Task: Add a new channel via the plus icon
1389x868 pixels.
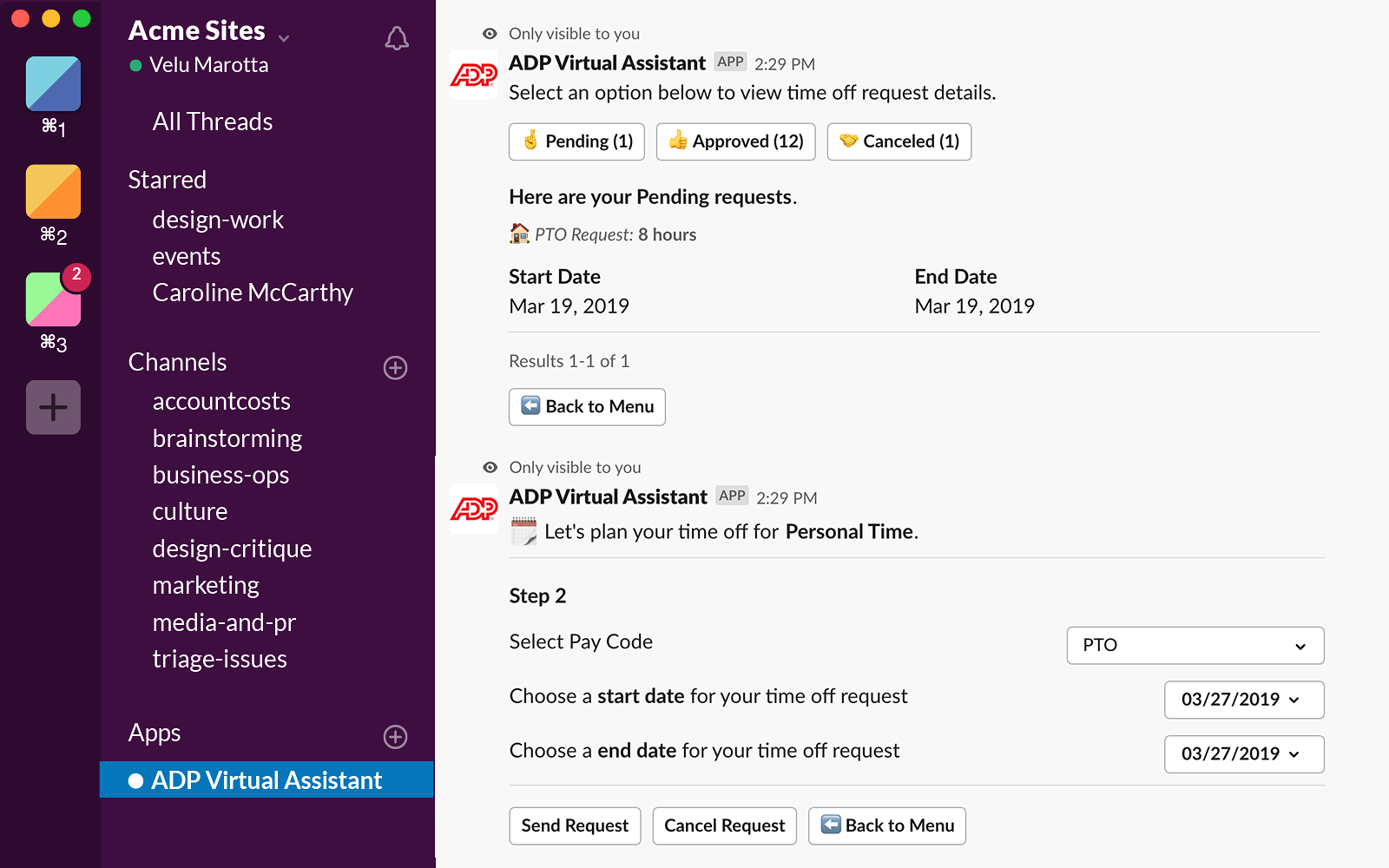Action: [395, 368]
